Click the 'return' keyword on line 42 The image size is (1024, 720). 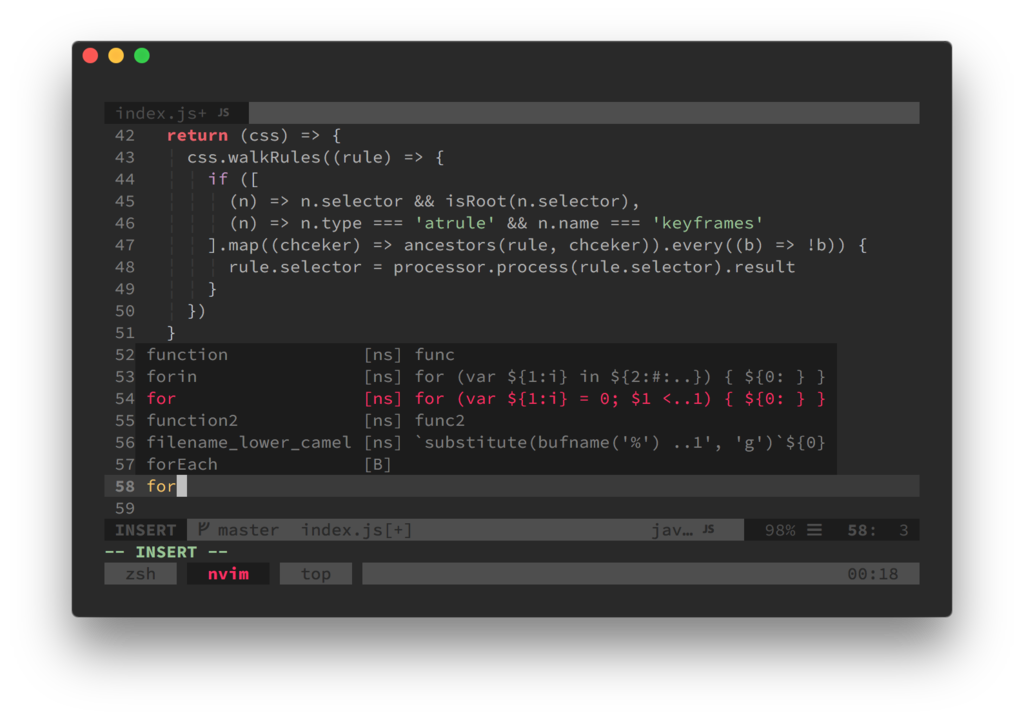(197, 135)
